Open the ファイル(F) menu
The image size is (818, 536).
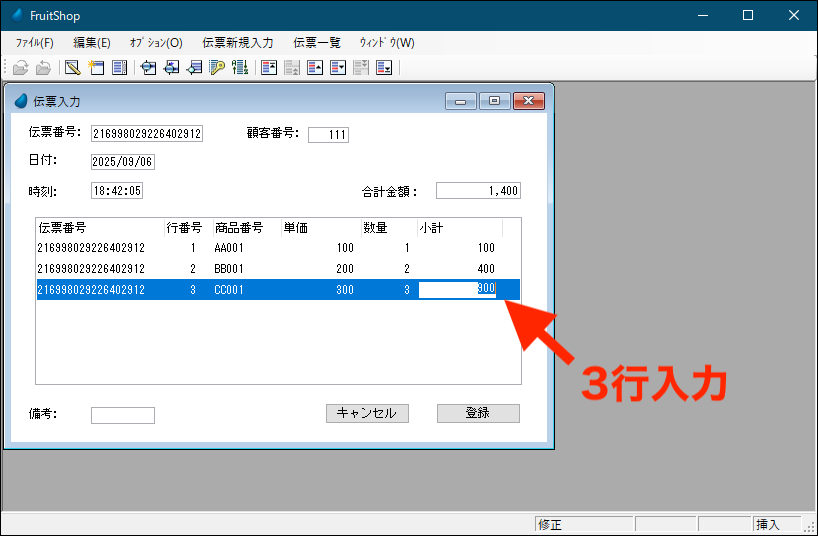(35, 43)
